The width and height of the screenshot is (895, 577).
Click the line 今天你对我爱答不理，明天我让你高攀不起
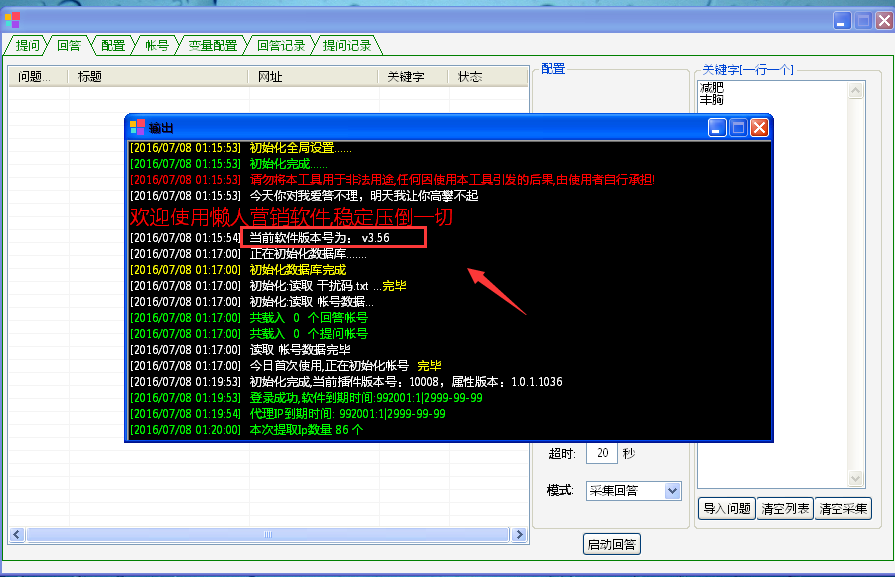pos(304,196)
